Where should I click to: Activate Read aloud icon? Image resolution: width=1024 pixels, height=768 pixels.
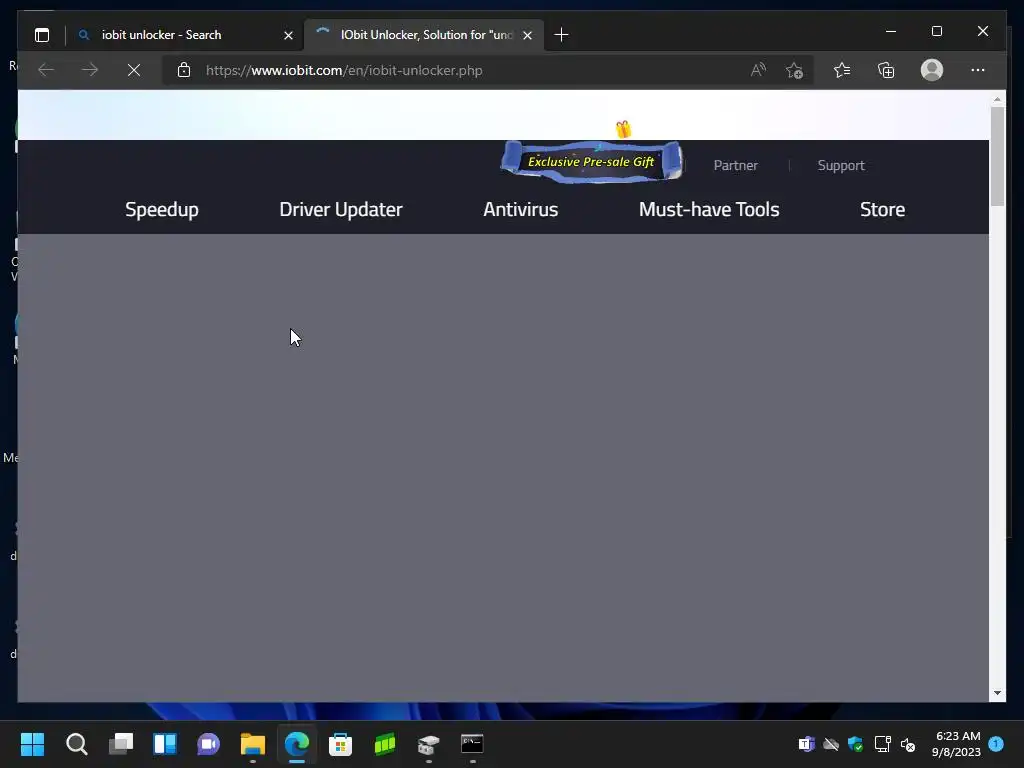(758, 70)
